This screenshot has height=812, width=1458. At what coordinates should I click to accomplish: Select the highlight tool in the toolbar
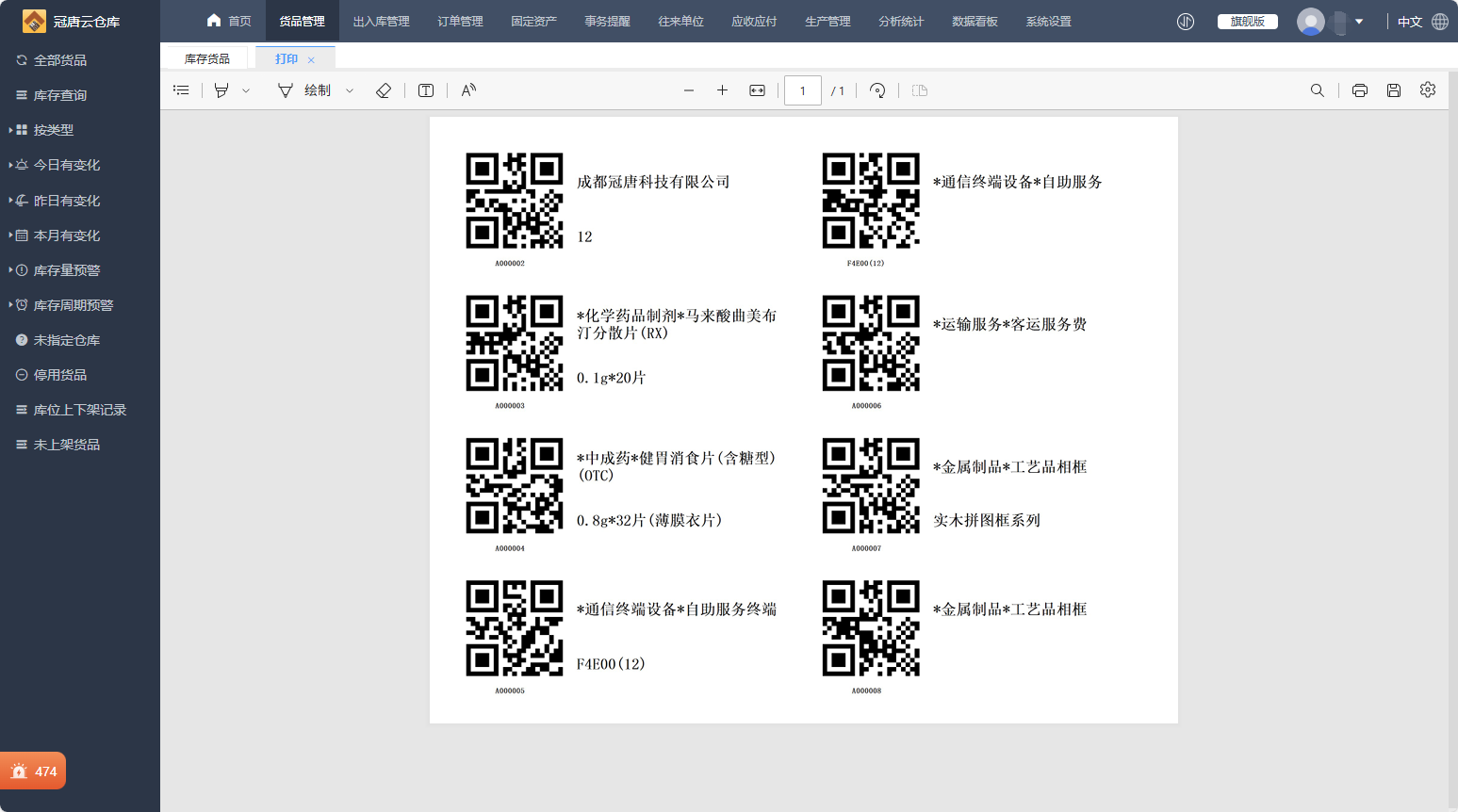[x=221, y=90]
